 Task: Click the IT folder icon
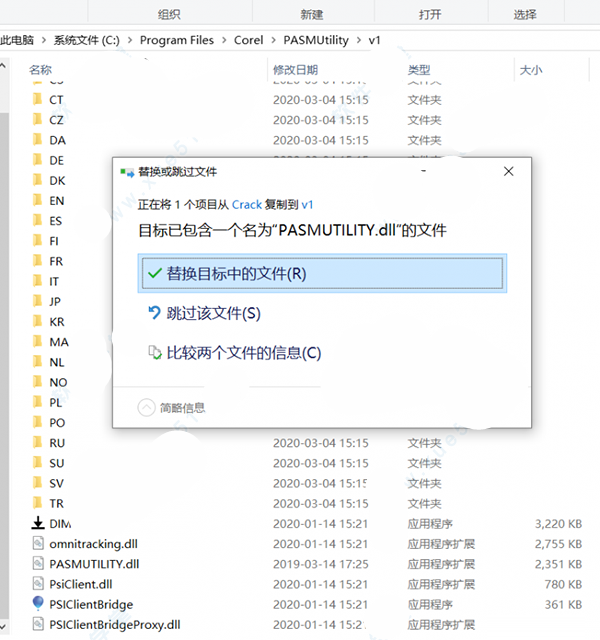pos(37,281)
